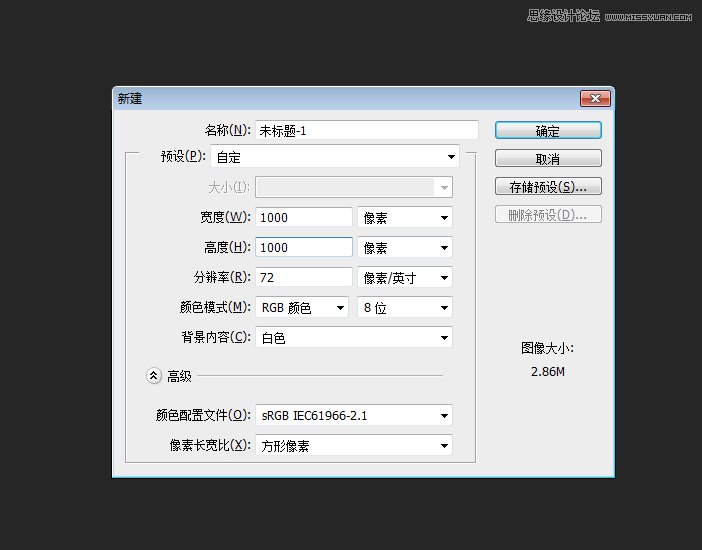
Task: Click the disabled 删除预设(D)... button
Action: coord(548,215)
